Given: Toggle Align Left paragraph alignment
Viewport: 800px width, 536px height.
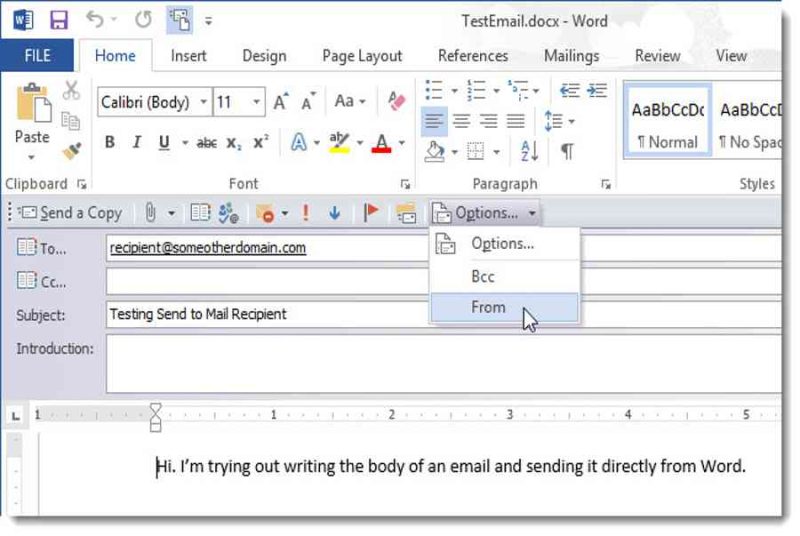Looking at the screenshot, I should 434,121.
